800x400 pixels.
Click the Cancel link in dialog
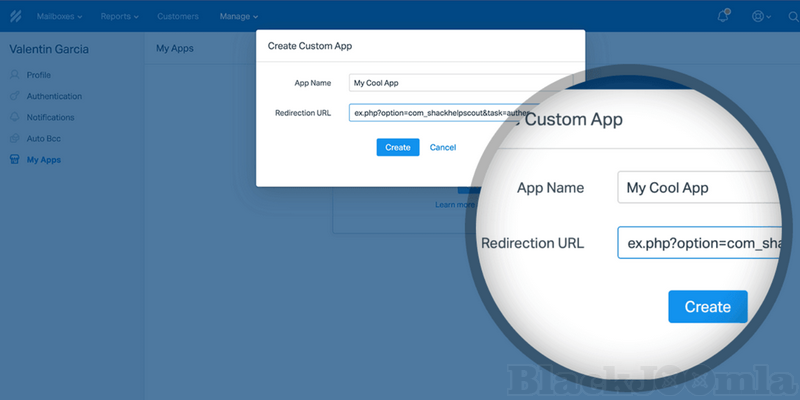pos(442,147)
